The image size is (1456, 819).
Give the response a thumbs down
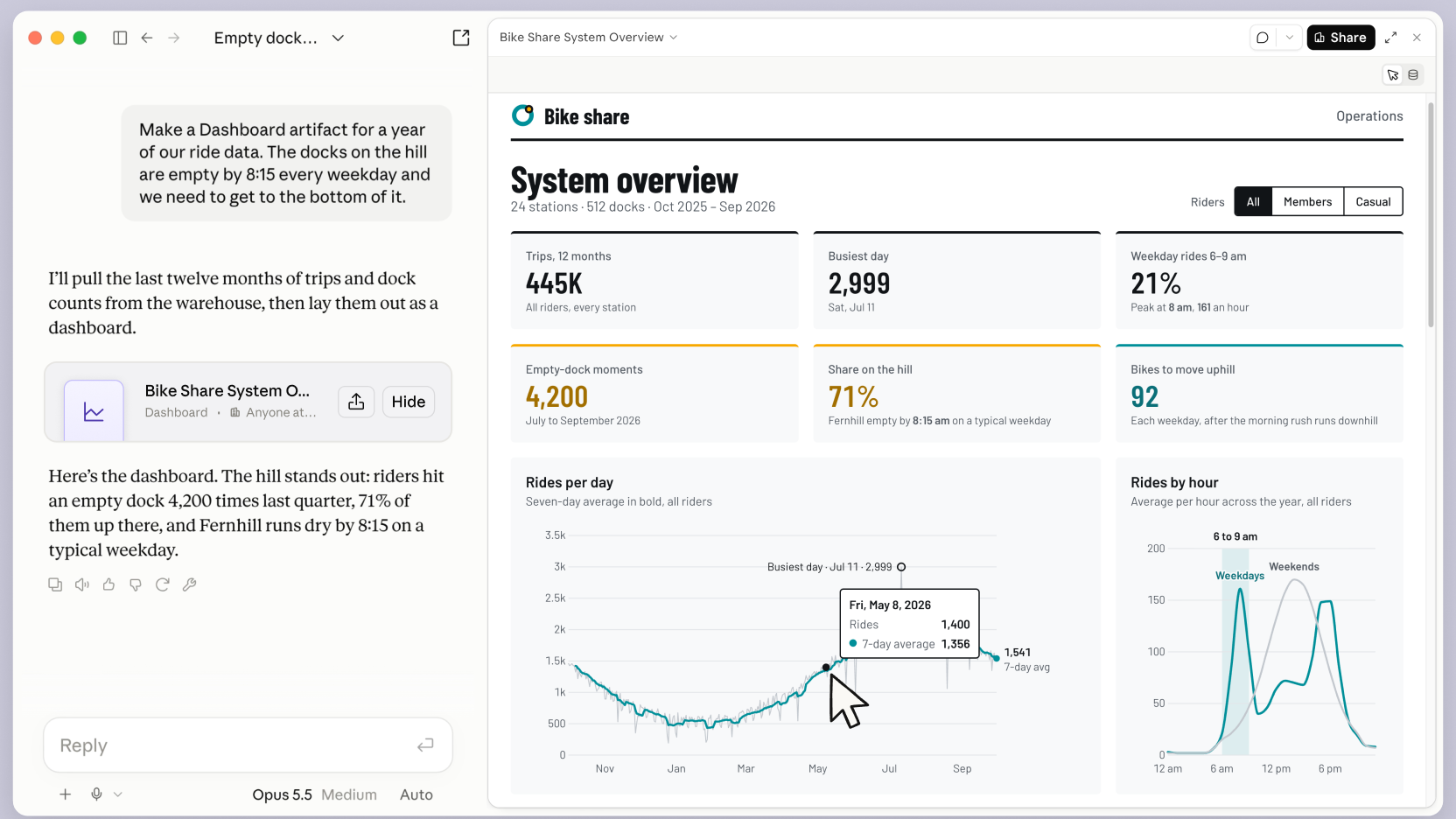coord(136,584)
